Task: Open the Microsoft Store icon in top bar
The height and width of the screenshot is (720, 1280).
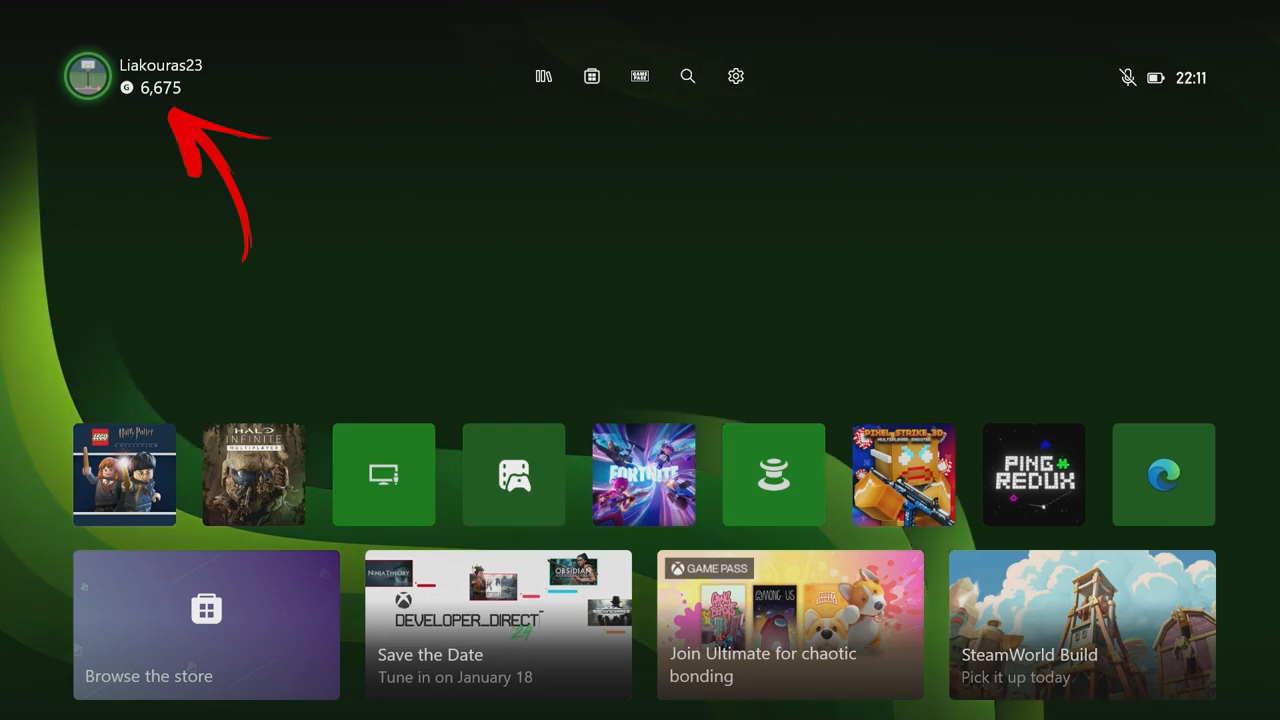Action: pyautogui.click(x=592, y=76)
